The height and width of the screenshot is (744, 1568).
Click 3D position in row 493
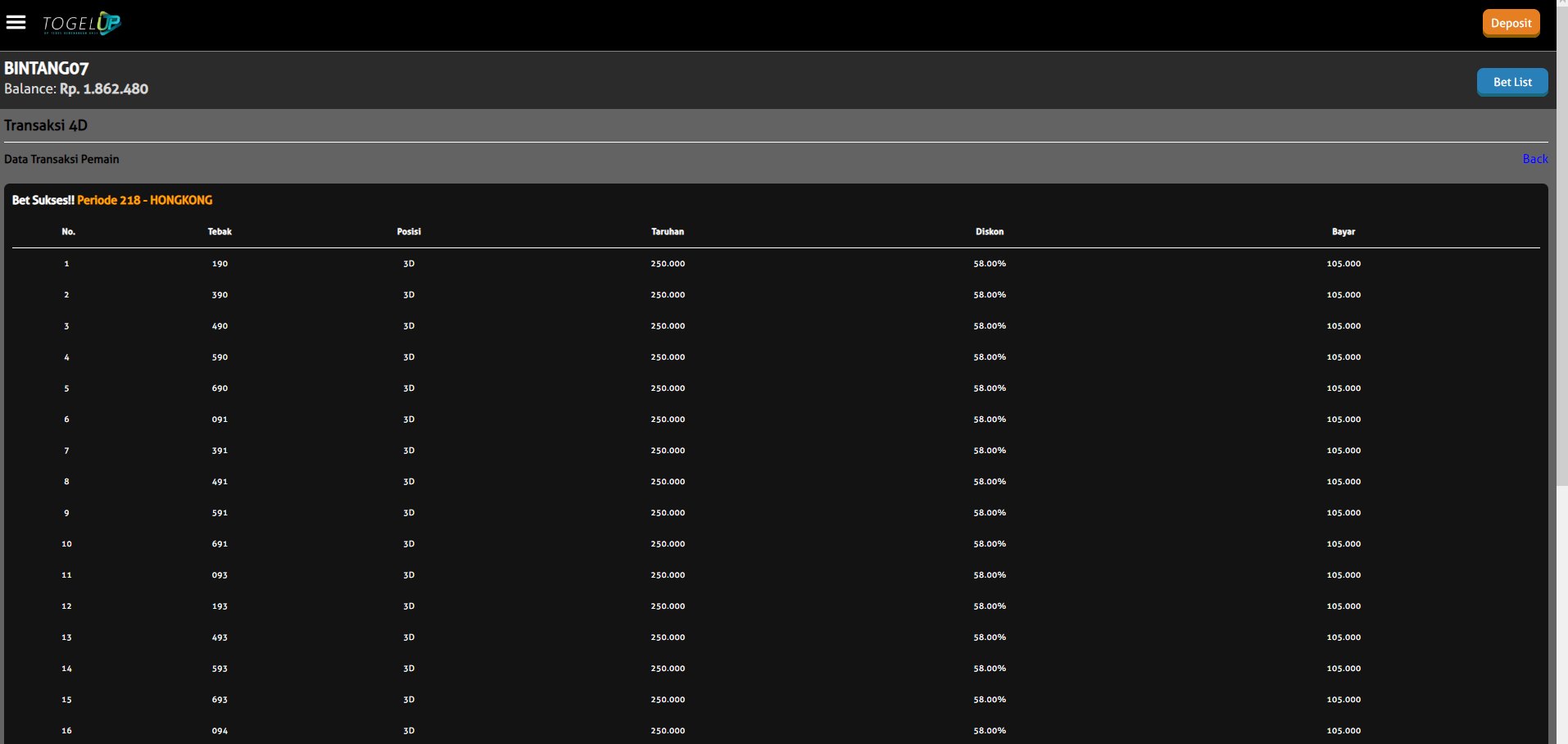tap(409, 637)
